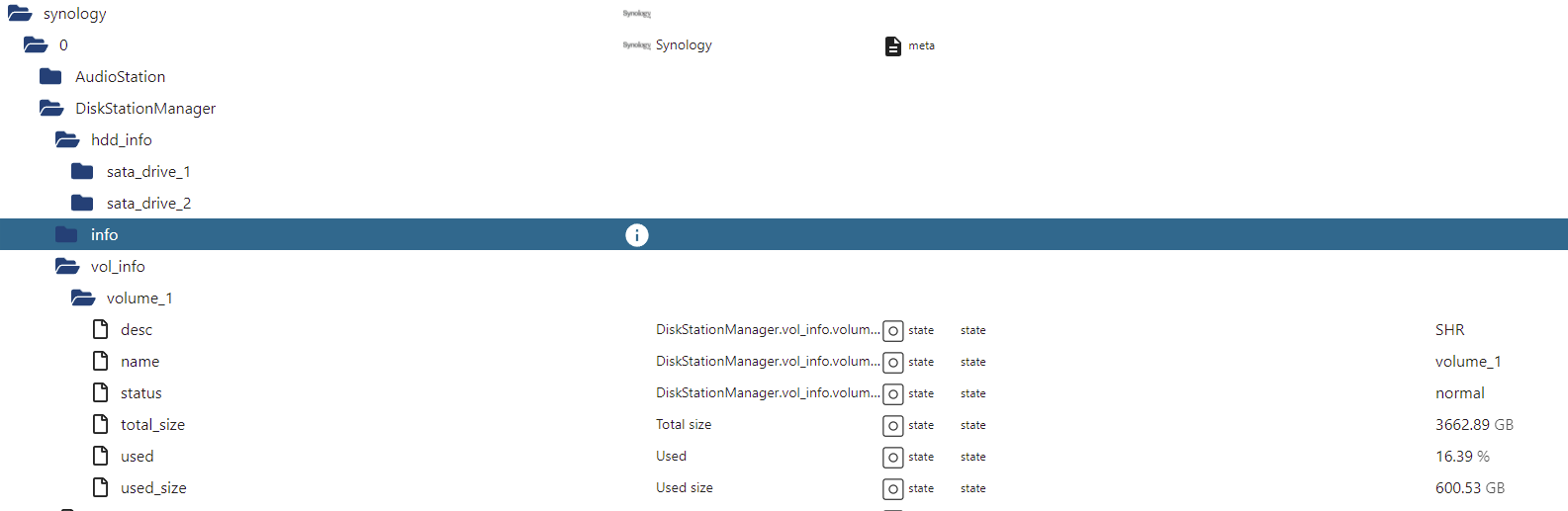Click the meta document icon
This screenshot has width=1568, height=511.
(x=892, y=45)
